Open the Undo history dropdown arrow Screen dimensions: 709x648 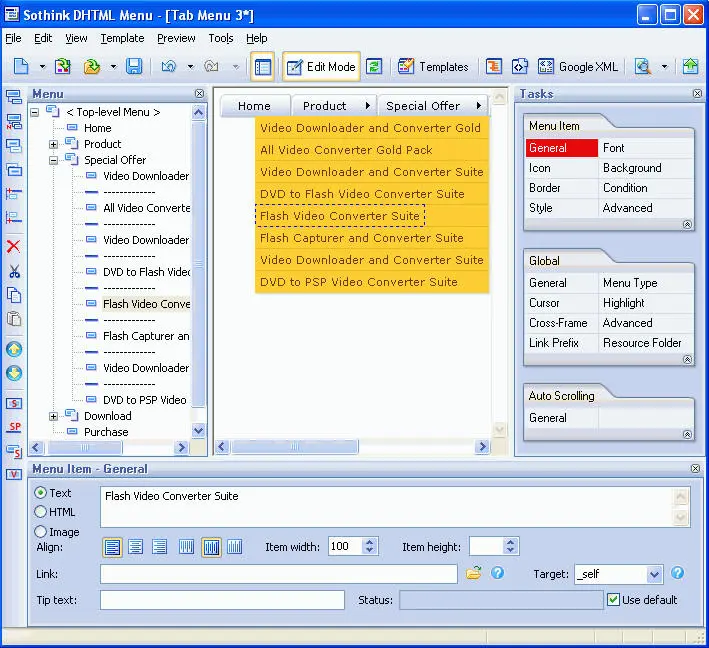(x=190, y=67)
